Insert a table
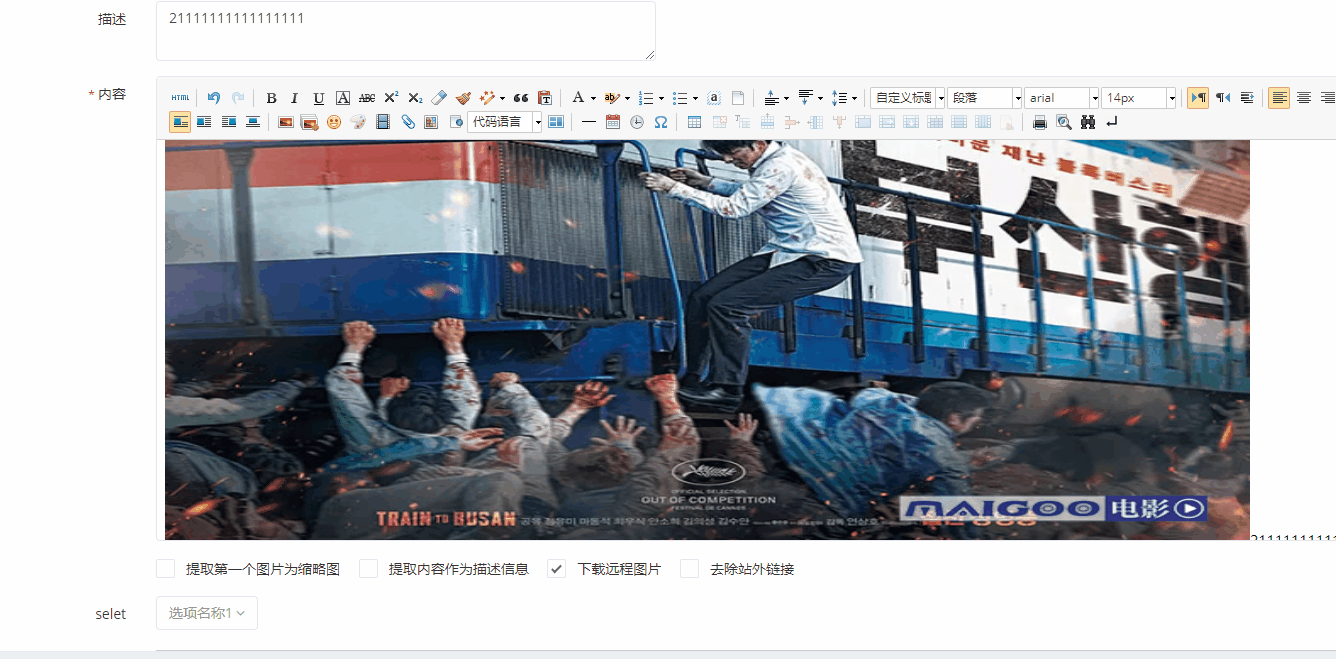The image size is (1336, 659). coord(694,122)
